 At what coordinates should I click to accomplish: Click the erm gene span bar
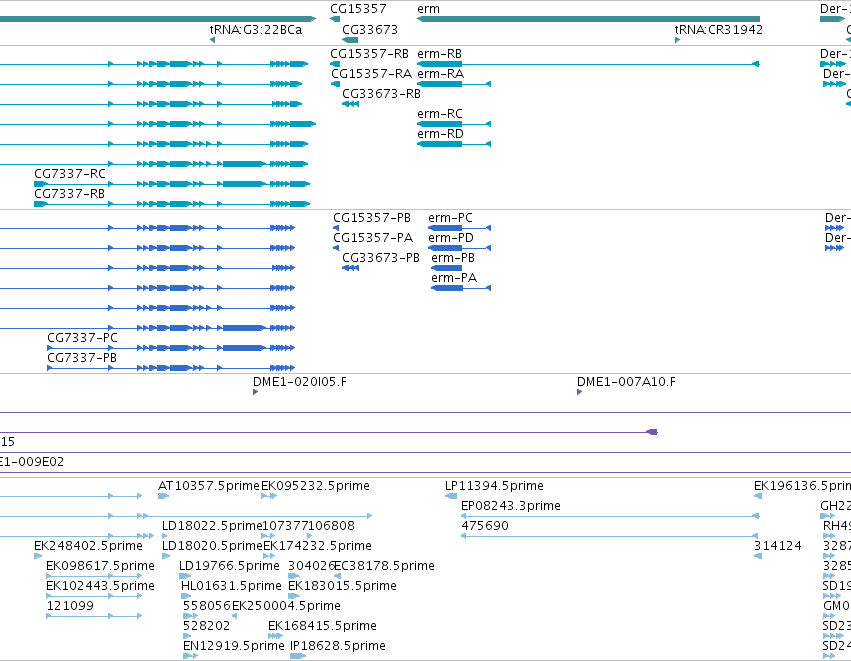588,19
